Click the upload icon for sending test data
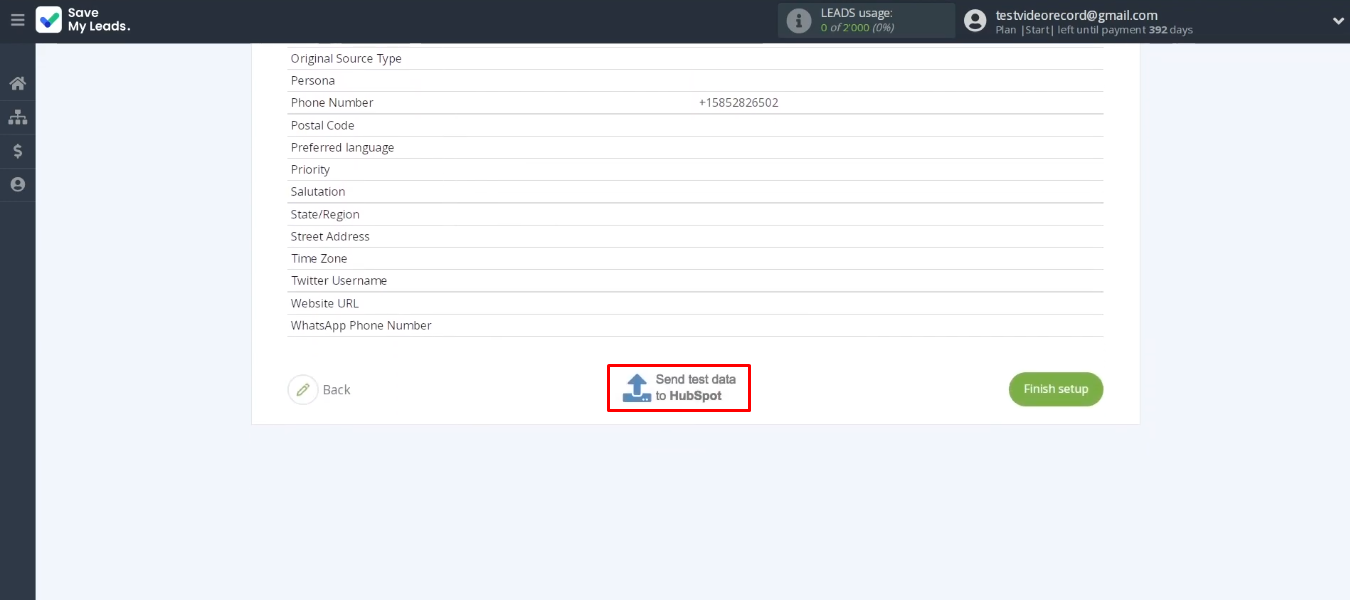Viewport: 1350px width, 600px height. click(637, 388)
